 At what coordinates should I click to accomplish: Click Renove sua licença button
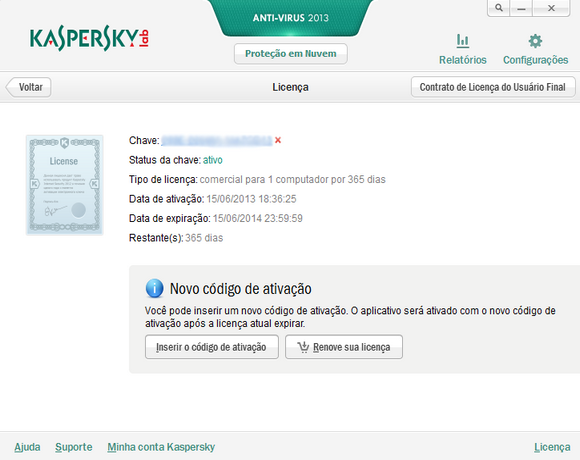click(x=344, y=347)
